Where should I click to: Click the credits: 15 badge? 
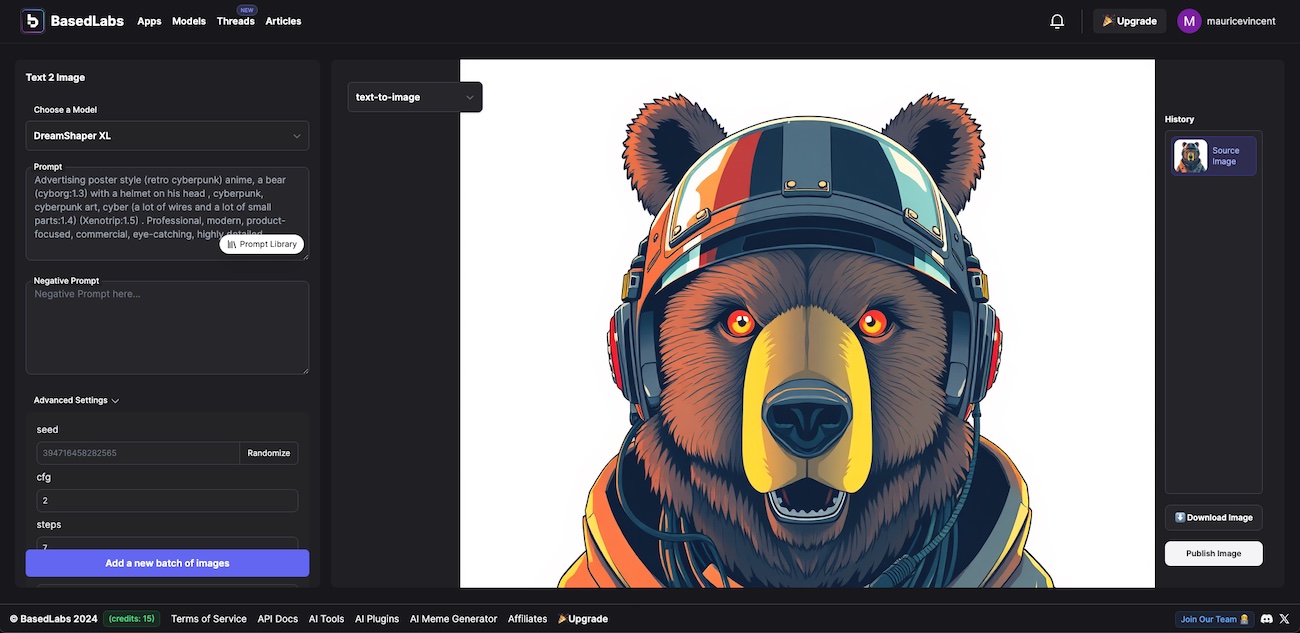pyautogui.click(x=132, y=619)
